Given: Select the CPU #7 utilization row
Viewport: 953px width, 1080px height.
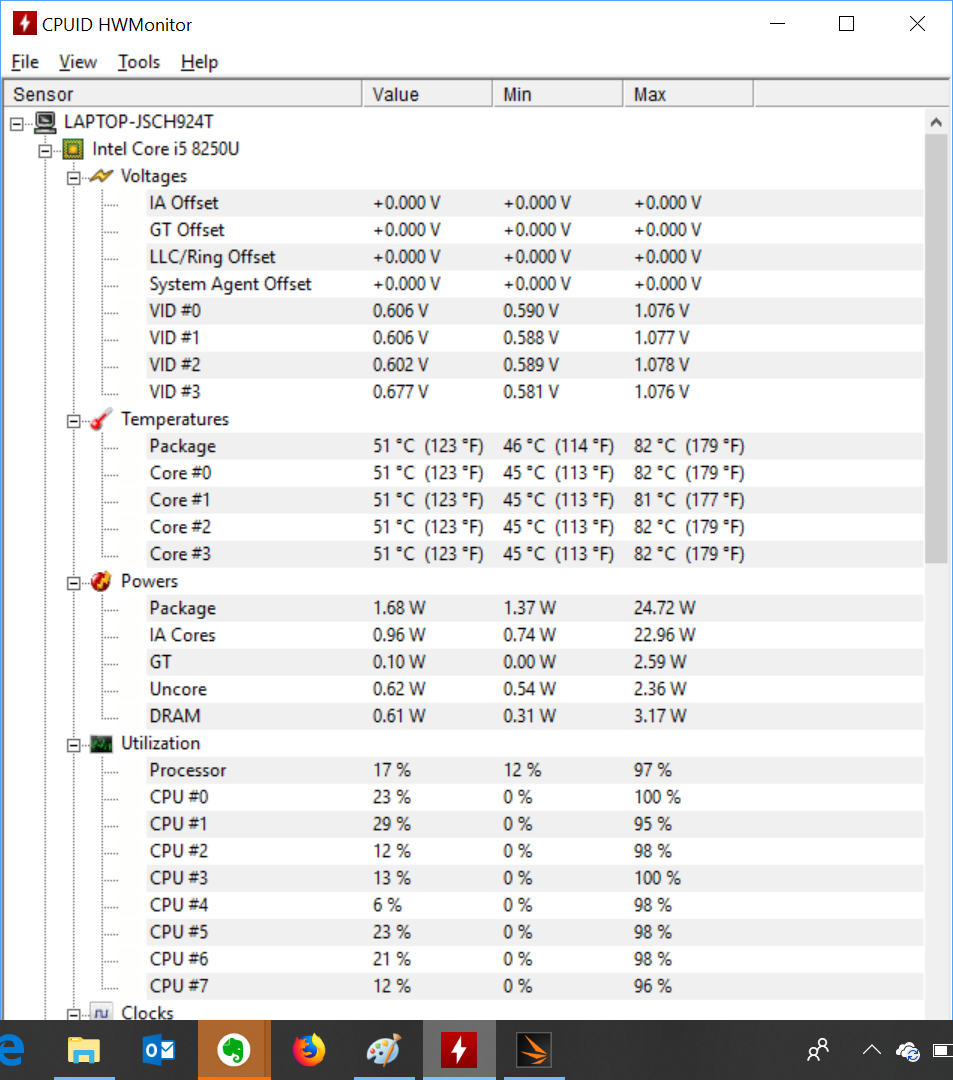Looking at the screenshot, I should click(535, 986).
